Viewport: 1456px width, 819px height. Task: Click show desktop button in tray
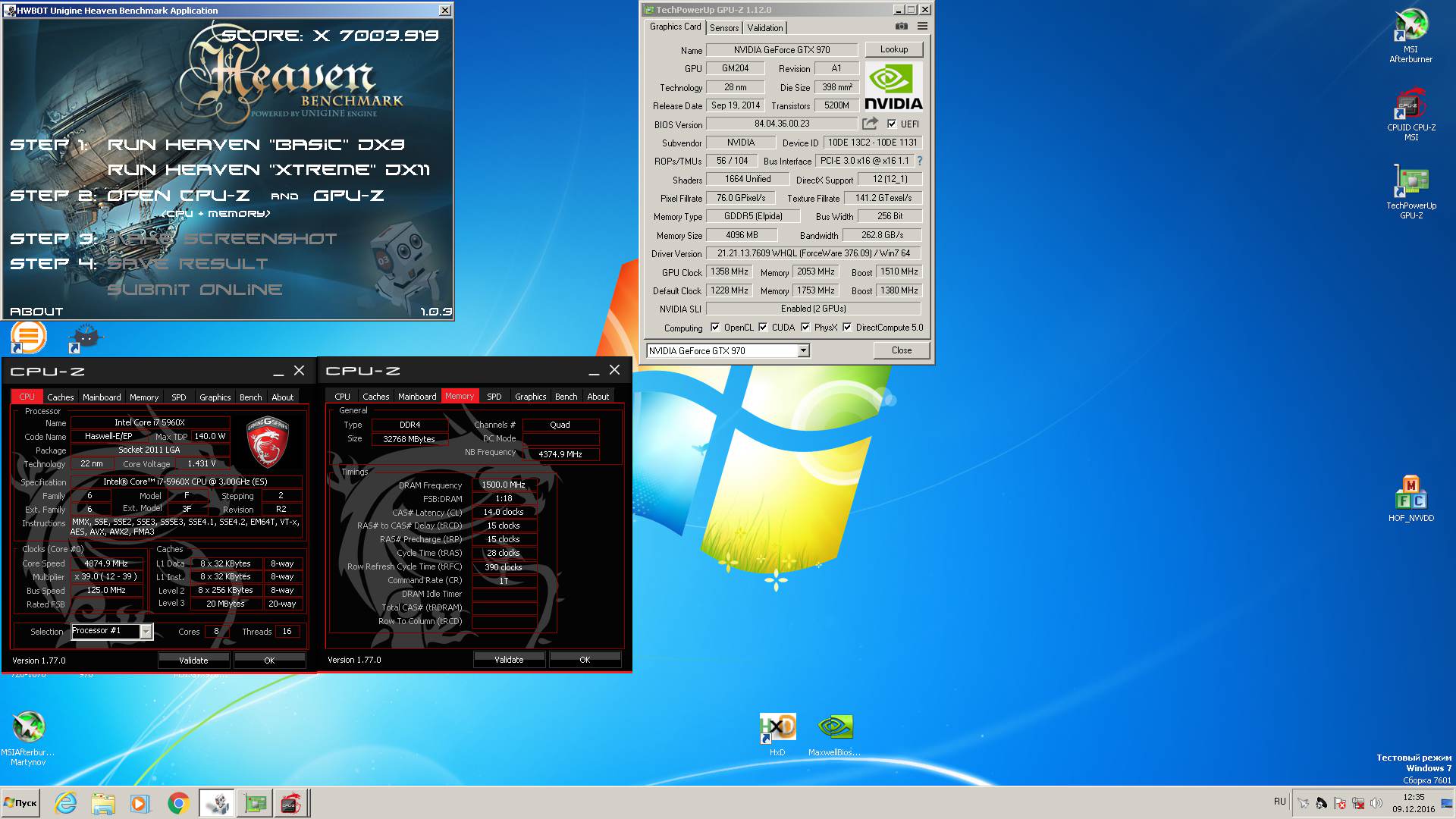[x=1447, y=803]
